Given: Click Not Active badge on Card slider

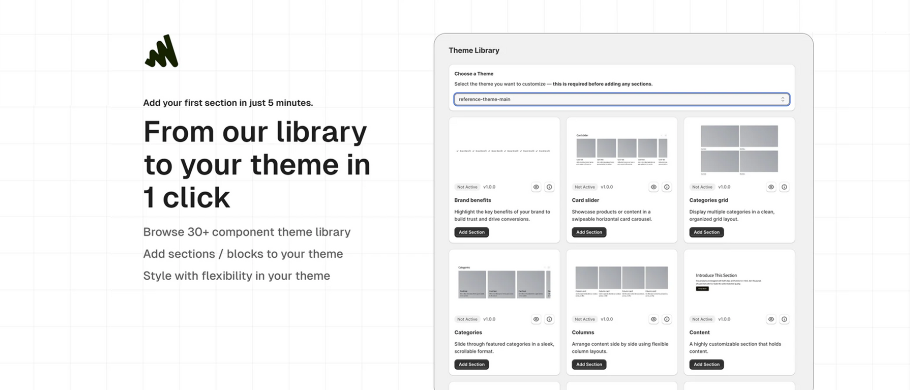Looking at the screenshot, I should (584, 187).
